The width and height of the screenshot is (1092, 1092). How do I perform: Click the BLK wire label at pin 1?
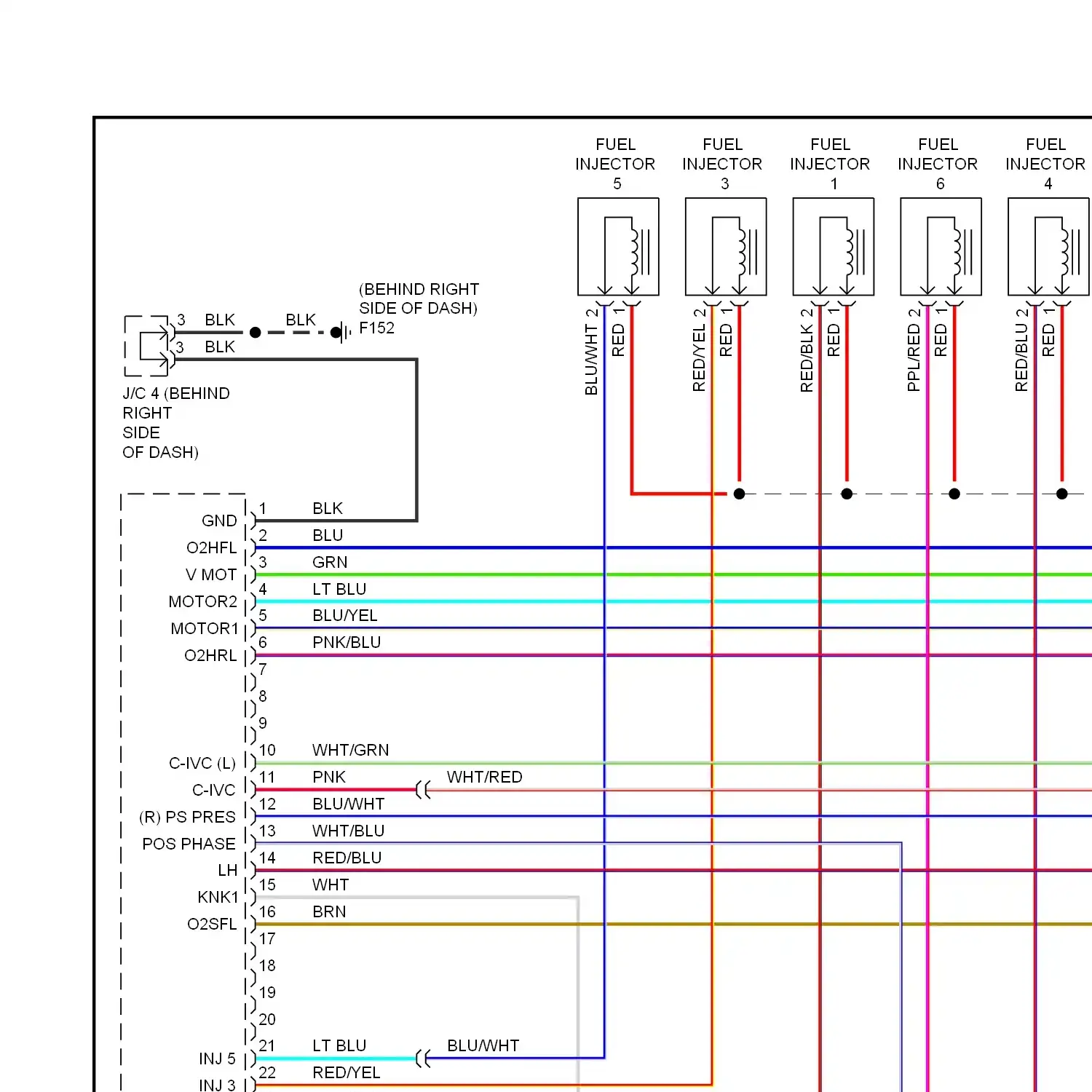pyautogui.click(x=328, y=509)
